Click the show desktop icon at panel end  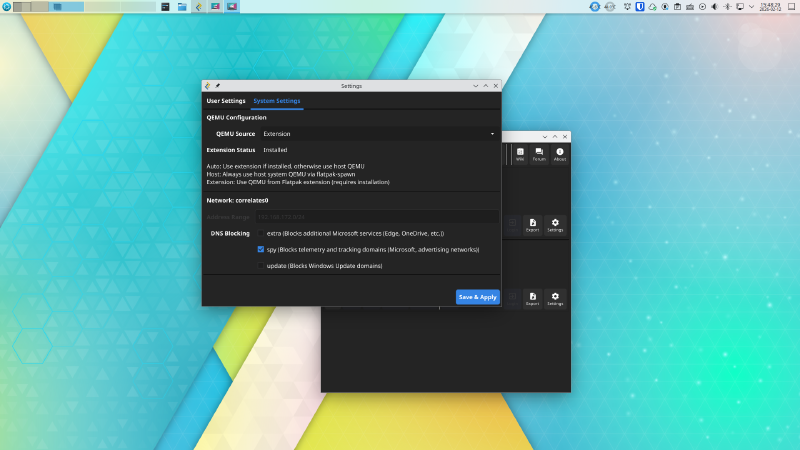[792, 7]
